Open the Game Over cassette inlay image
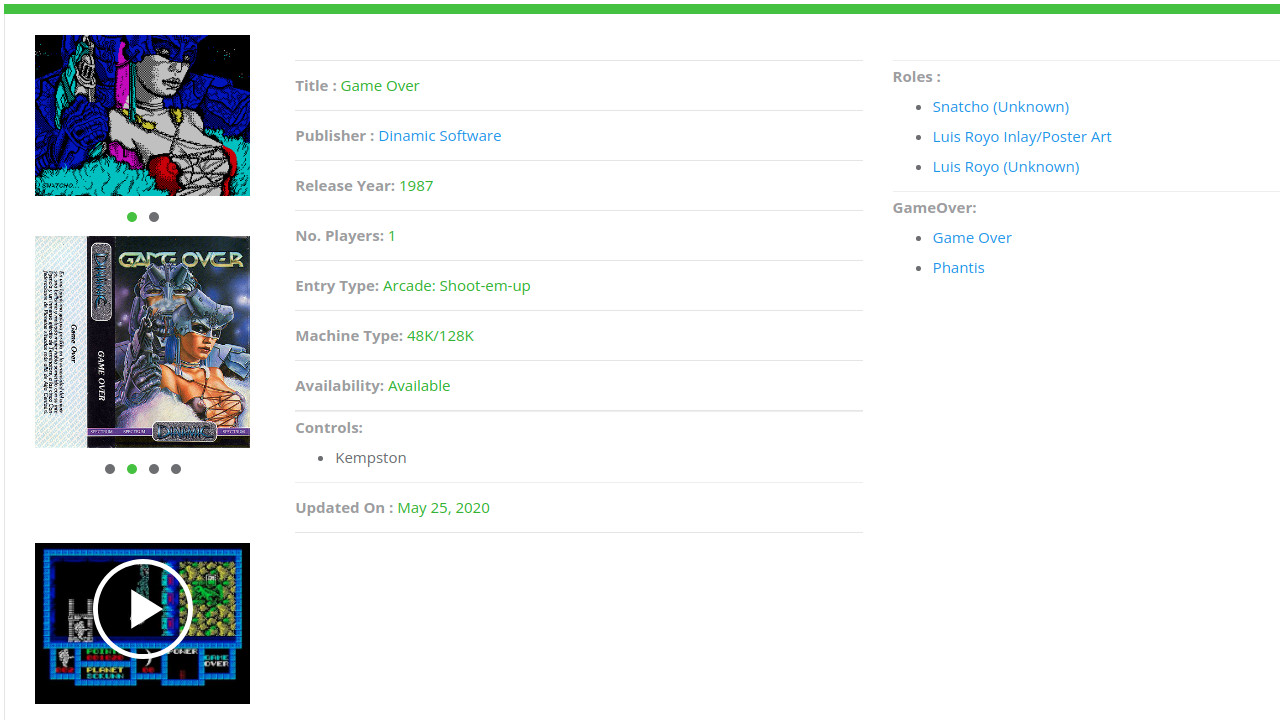Viewport: 1280px width, 720px height. point(142,341)
